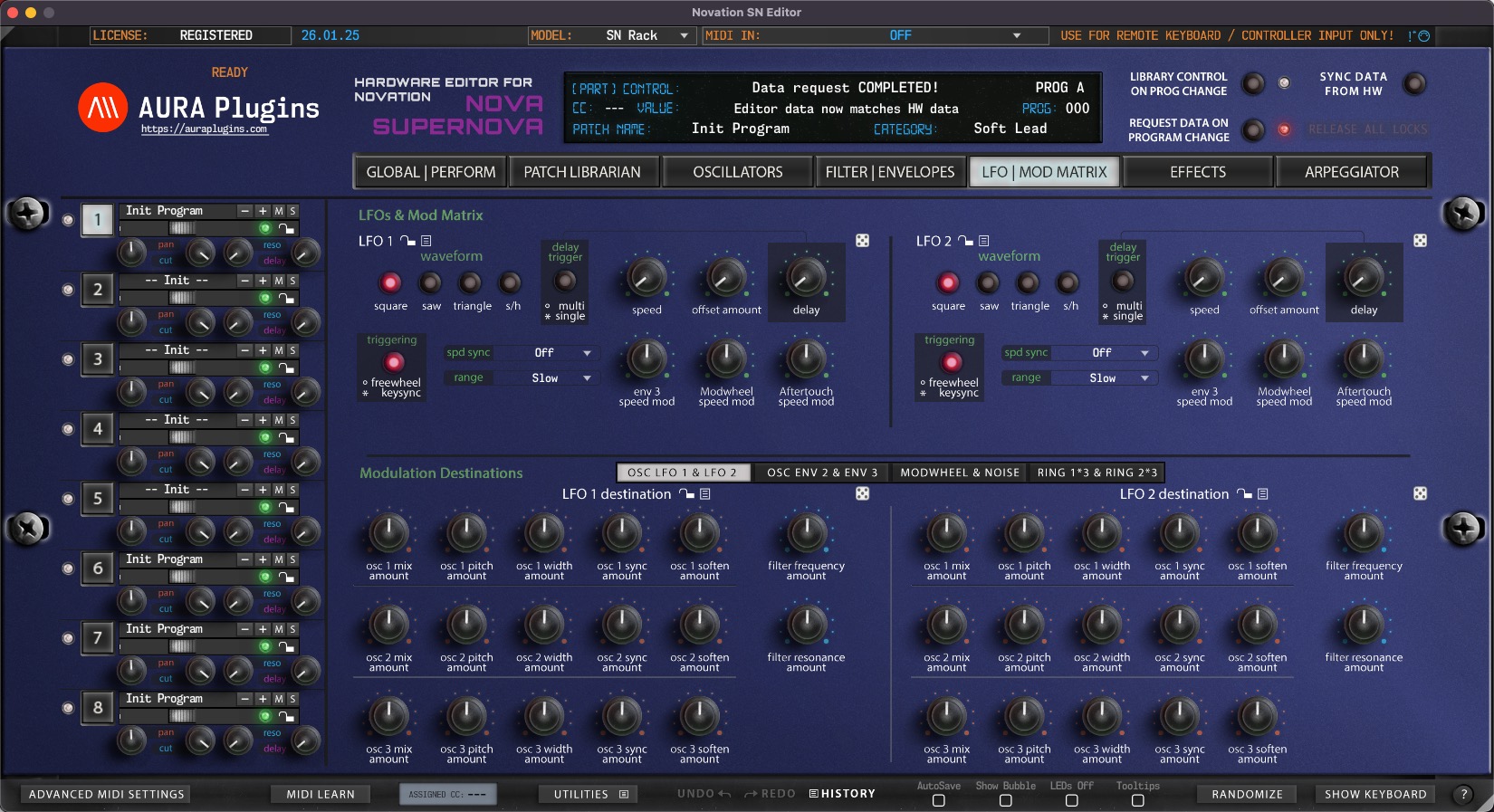Click the lock icon next to LFO 2
Viewport: 1494px width, 812px height.
click(966, 241)
